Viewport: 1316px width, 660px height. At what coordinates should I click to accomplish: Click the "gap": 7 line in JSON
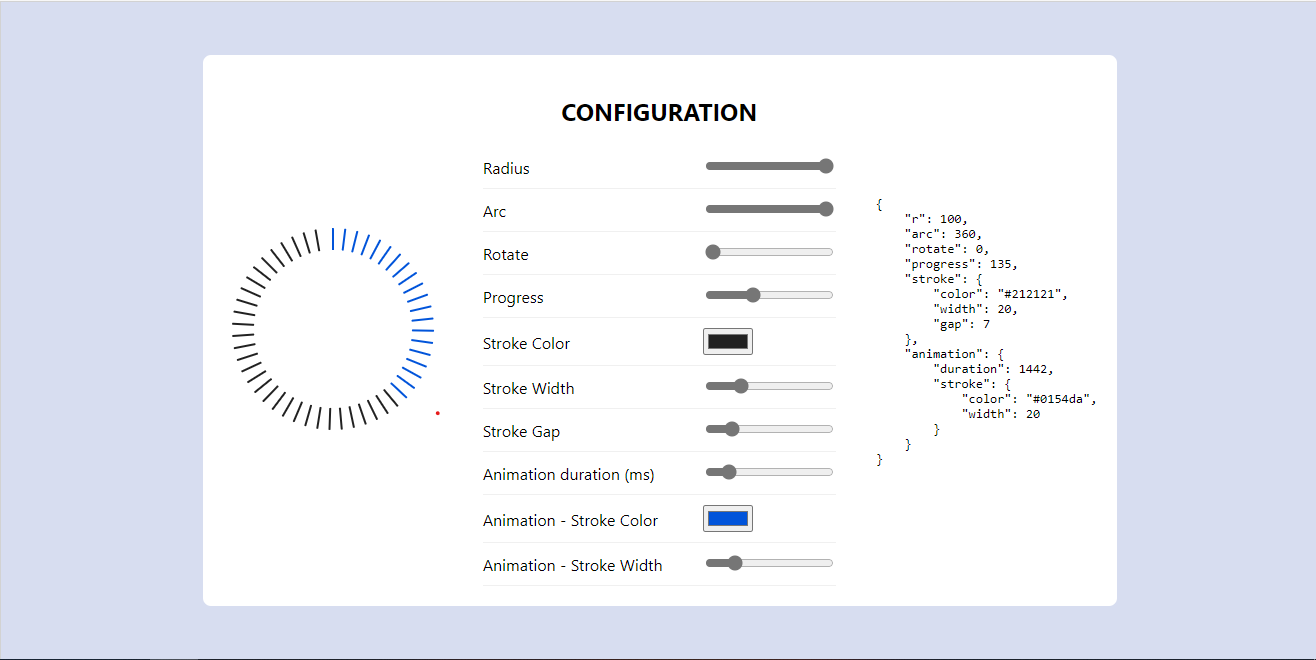[x=962, y=324]
